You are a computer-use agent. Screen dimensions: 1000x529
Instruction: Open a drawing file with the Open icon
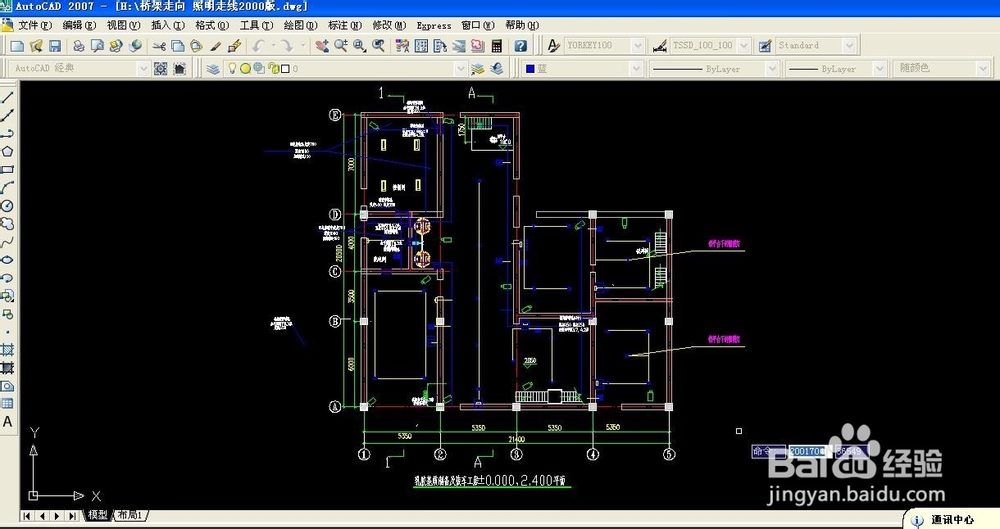(x=36, y=45)
